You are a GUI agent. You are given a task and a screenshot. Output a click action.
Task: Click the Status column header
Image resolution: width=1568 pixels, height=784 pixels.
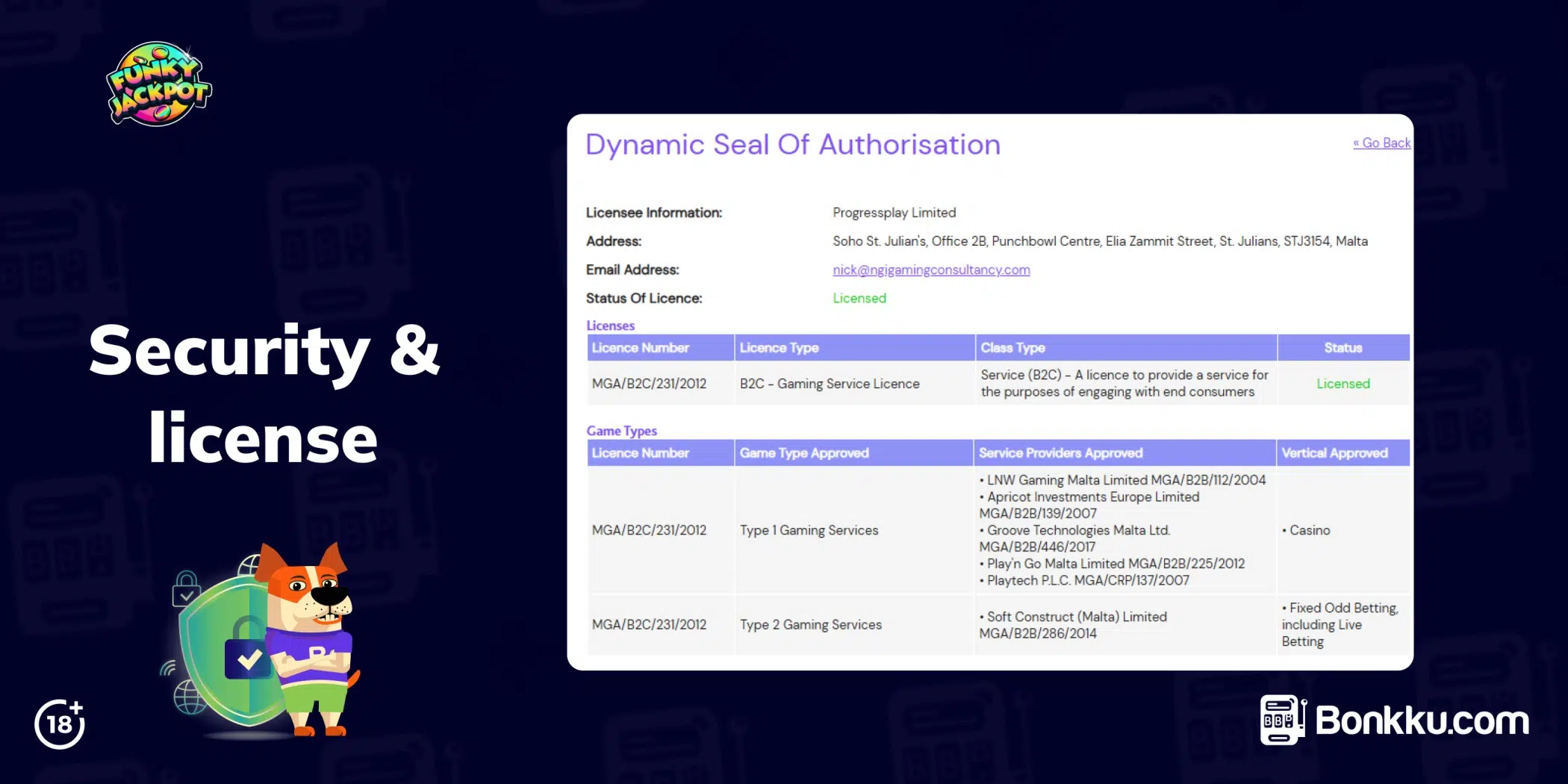click(x=1343, y=348)
